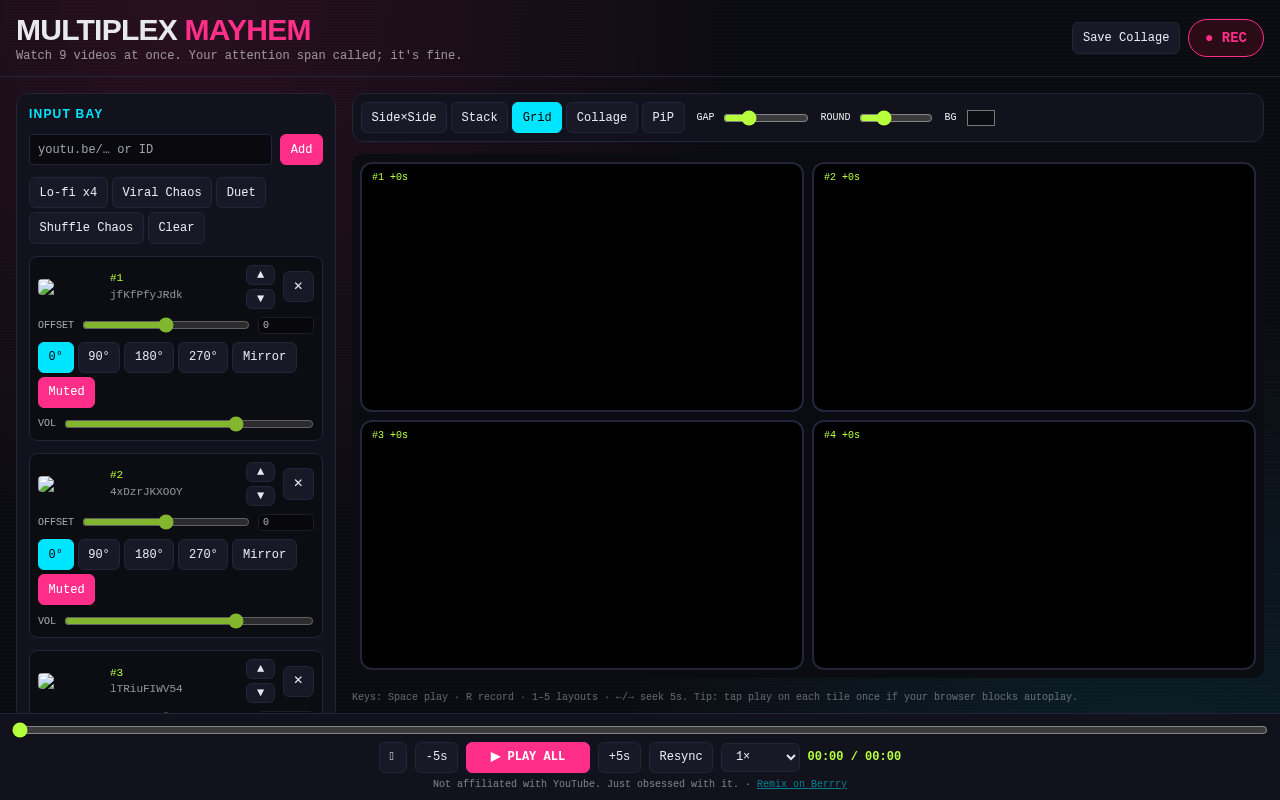This screenshot has height=800, width=1280.
Task: Focus the youtu.be URL input field
Action: (x=150, y=150)
